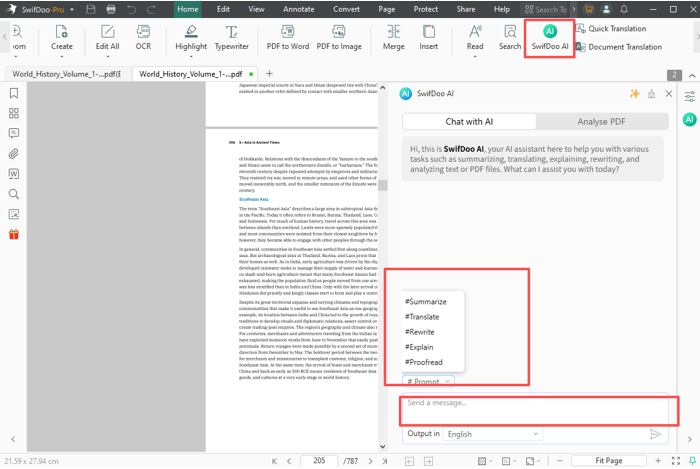The height and width of the screenshot is (469, 700).
Task: Click the page number field showing 205
Action: click(x=319, y=461)
